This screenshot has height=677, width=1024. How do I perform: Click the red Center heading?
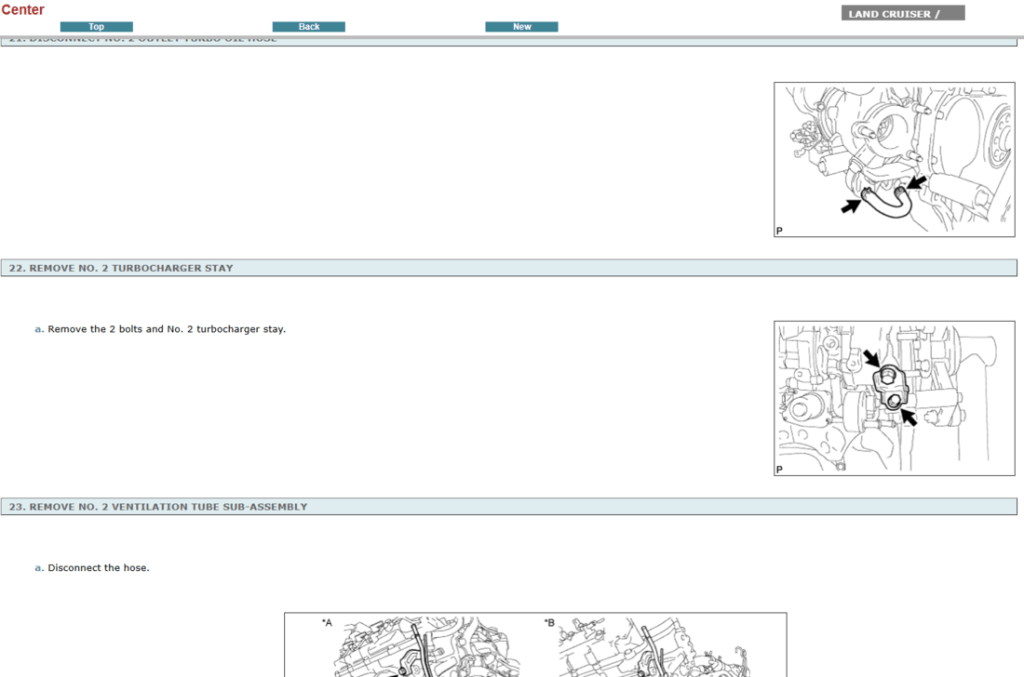pyautogui.click(x=23, y=10)
